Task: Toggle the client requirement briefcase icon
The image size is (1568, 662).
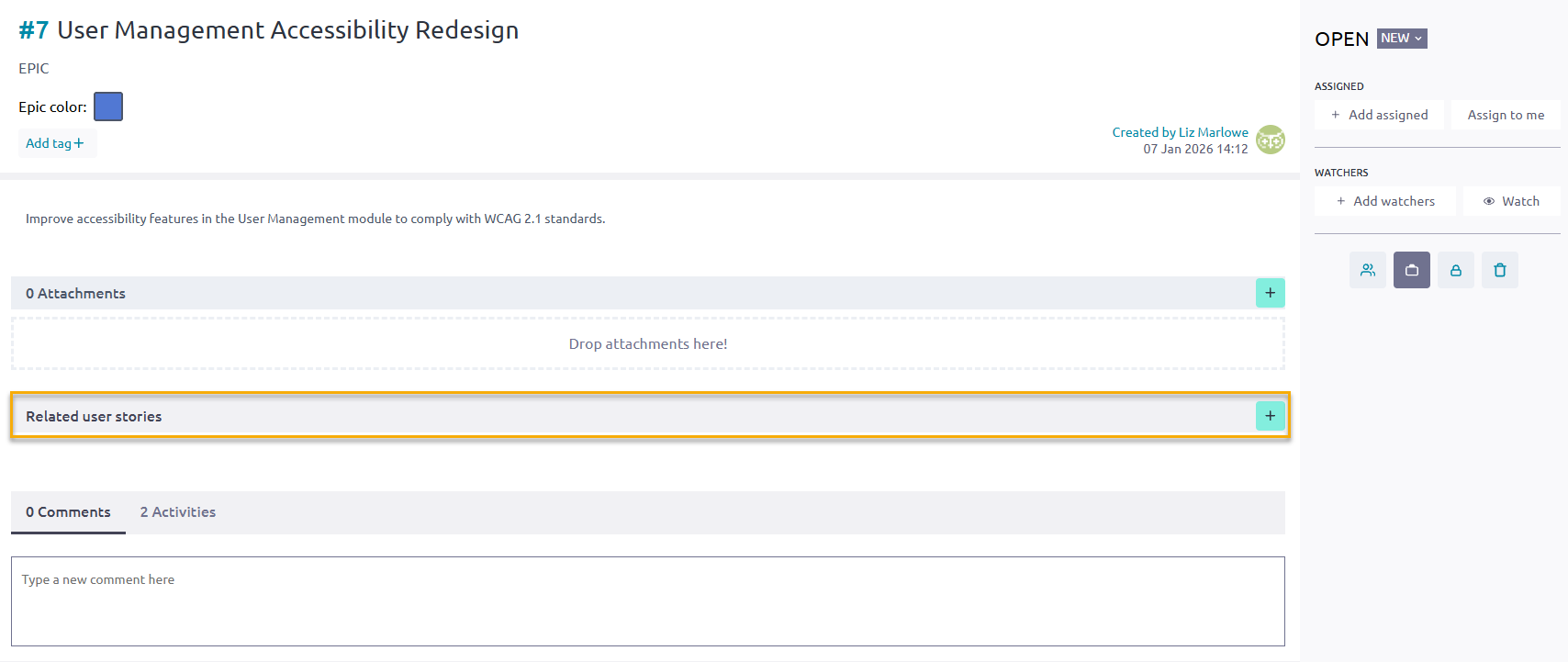Action: [1411, 270]
